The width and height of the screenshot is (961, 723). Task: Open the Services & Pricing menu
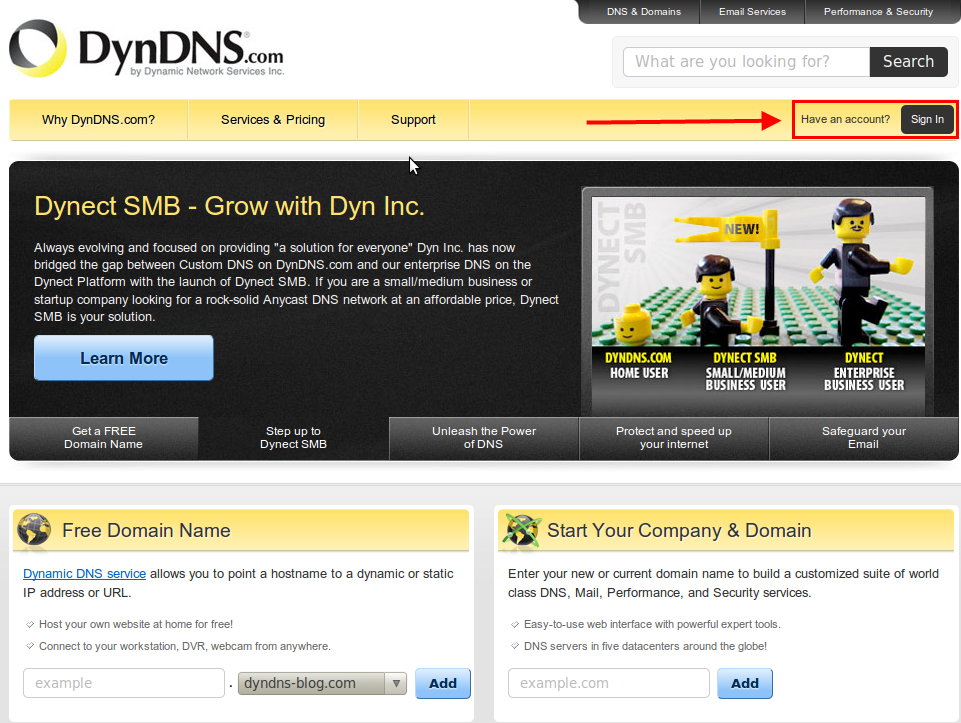(273, 120)
